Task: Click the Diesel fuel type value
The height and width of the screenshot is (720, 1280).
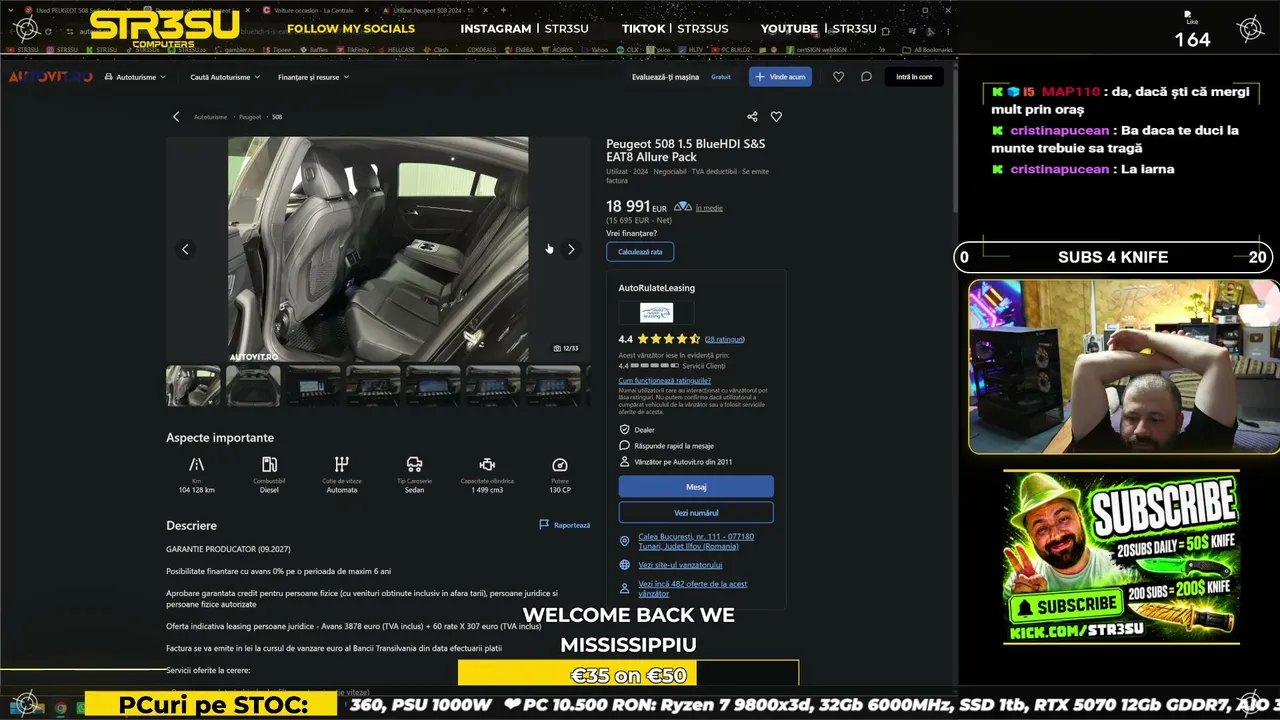Action: click(269, 490)
